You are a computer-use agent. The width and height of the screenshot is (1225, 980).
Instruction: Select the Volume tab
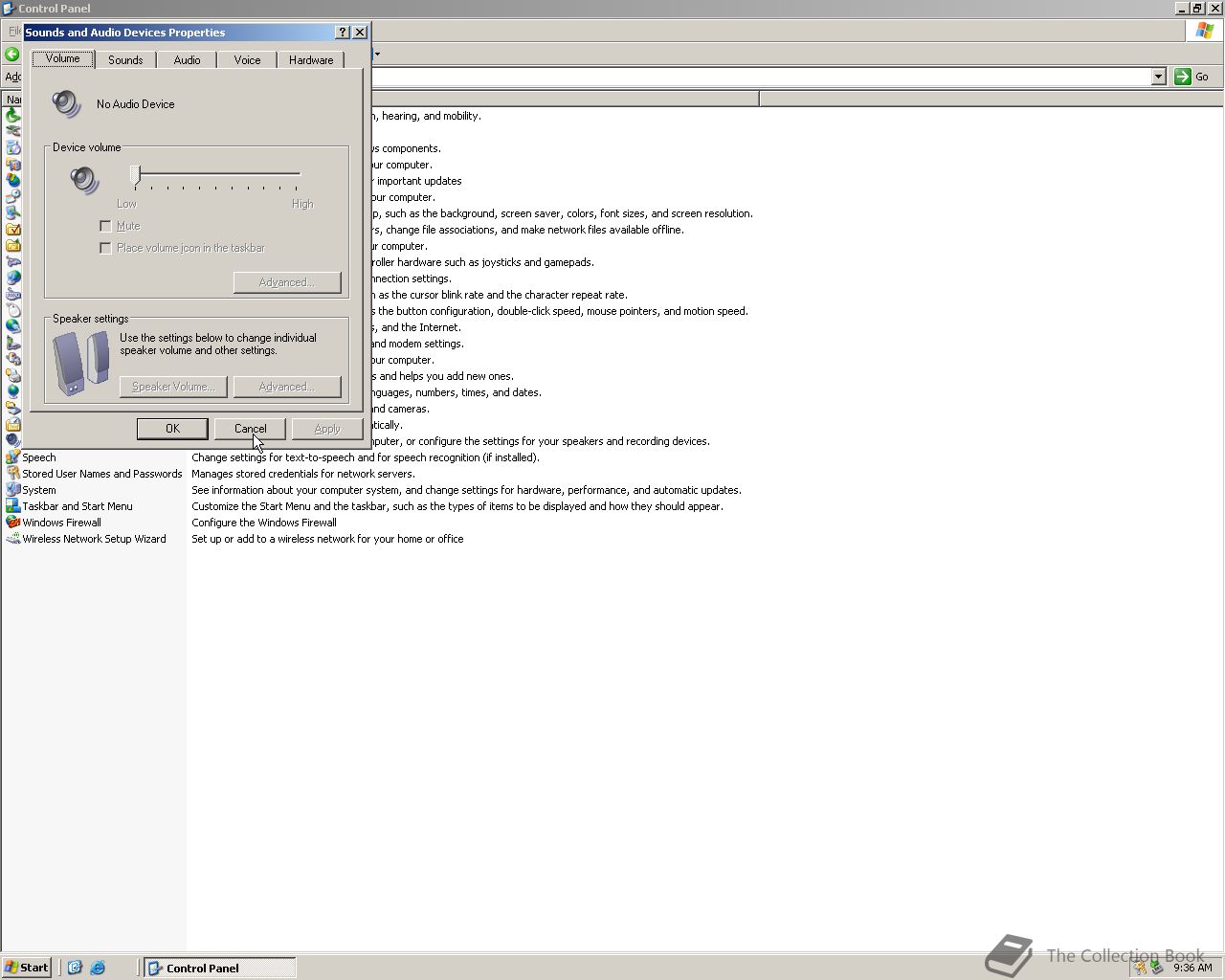(x=63, y=58)
